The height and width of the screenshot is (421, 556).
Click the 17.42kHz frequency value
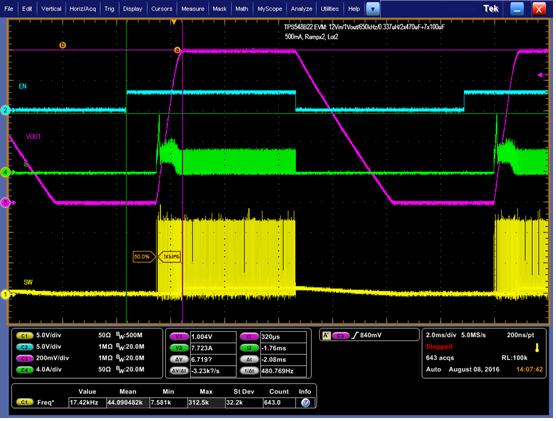pyautogui.click(x=87, y=403)
